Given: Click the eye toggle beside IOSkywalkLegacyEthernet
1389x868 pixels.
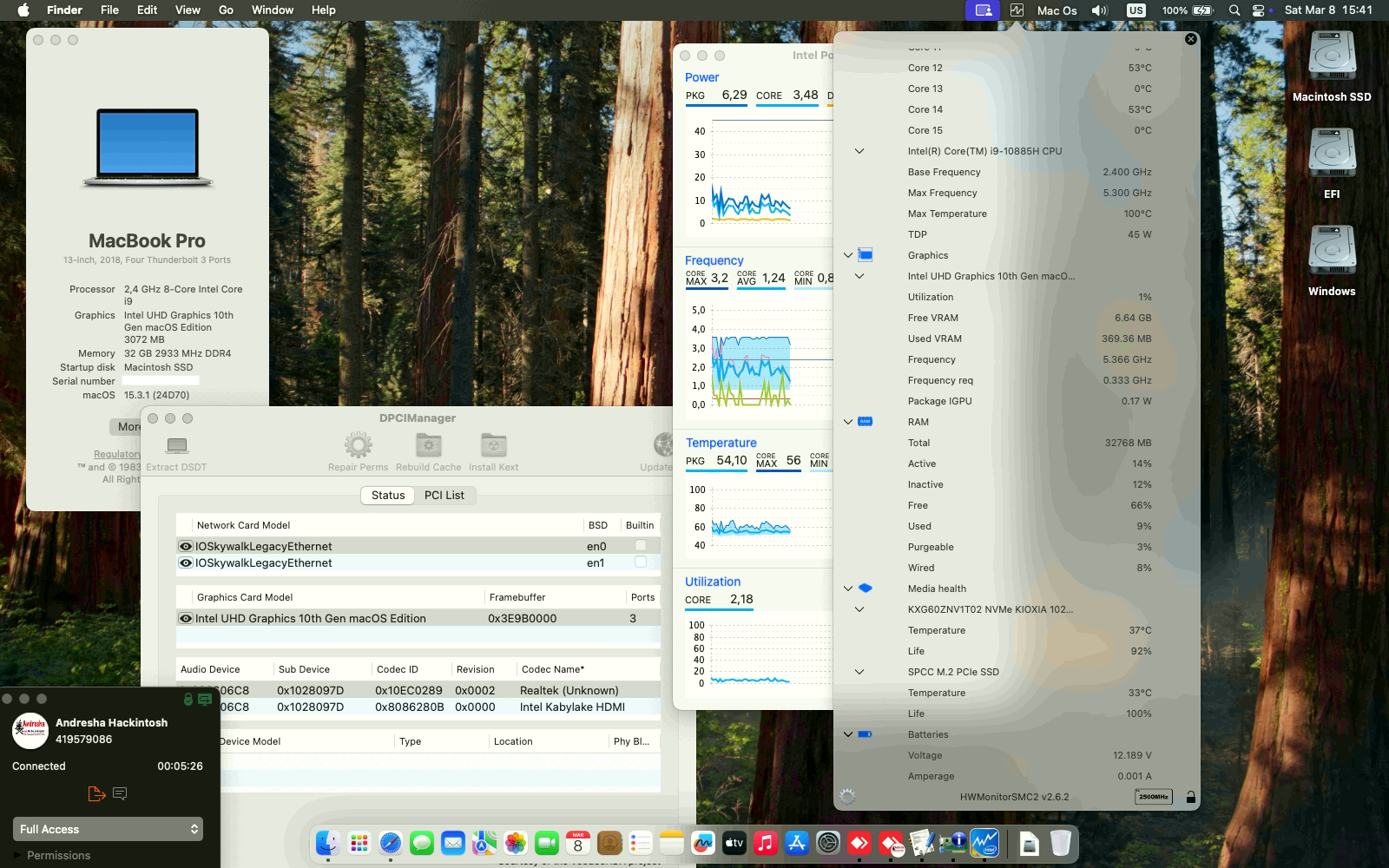Looking at the screenshot, I should coord(184,545).
